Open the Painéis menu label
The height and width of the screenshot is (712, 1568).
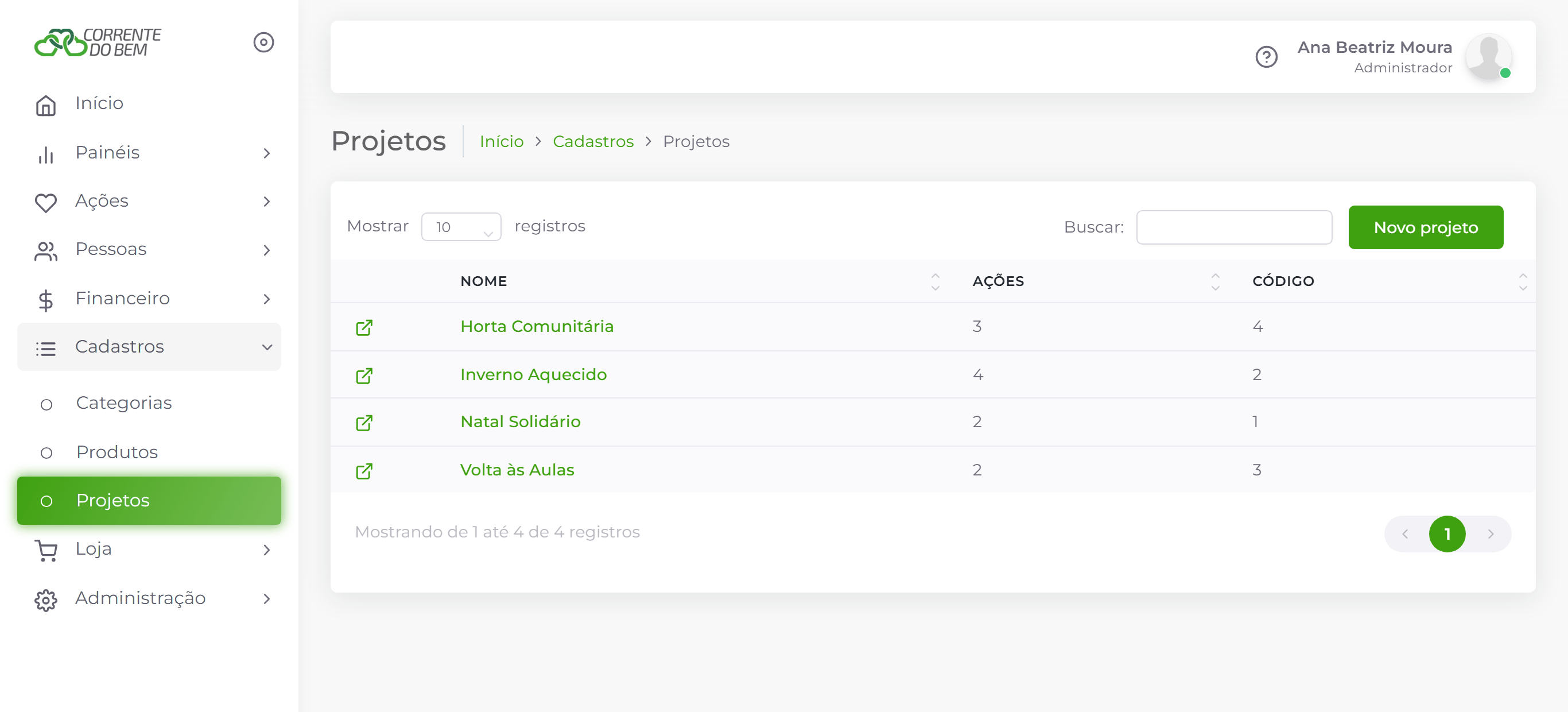[x=107, y=152]
